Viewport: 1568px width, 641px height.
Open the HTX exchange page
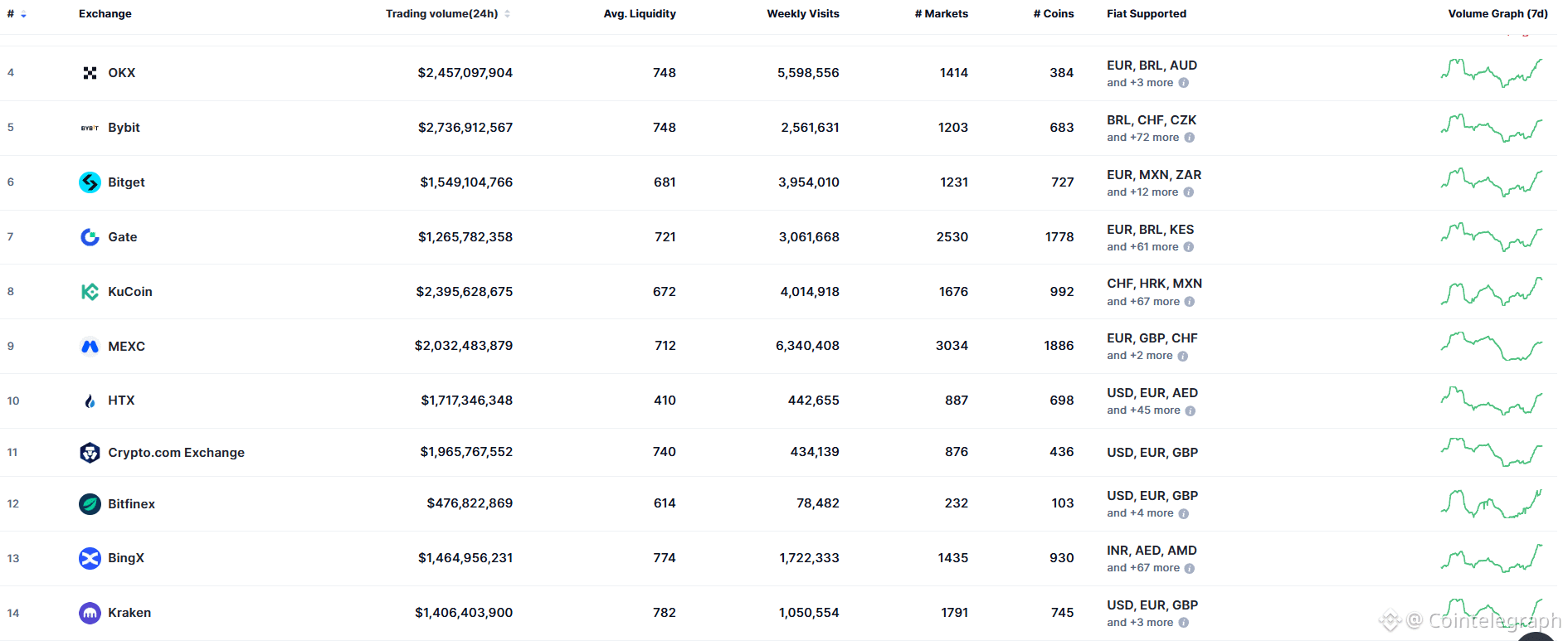pos(121,401)
